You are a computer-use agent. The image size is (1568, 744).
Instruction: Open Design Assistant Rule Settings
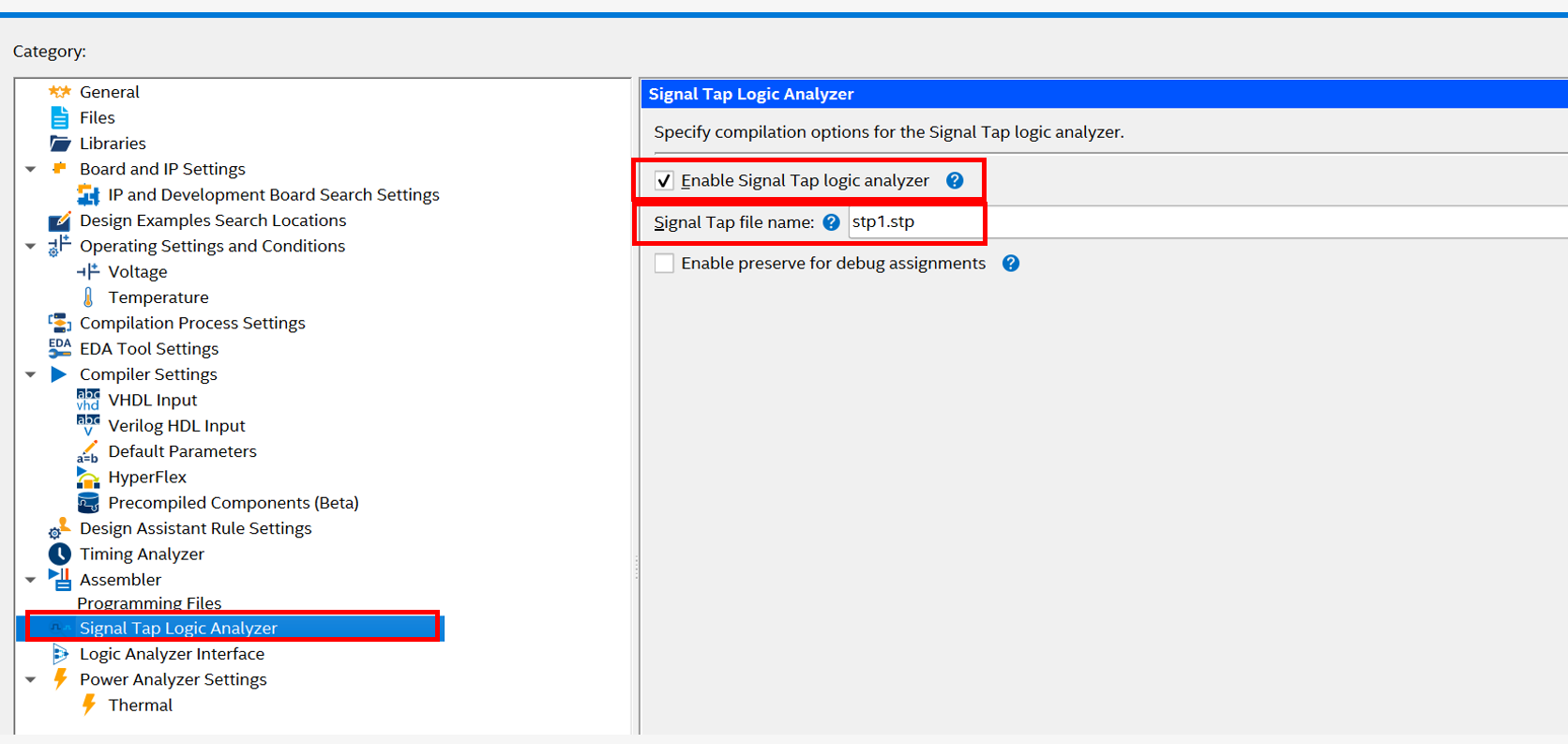[195, 528]
